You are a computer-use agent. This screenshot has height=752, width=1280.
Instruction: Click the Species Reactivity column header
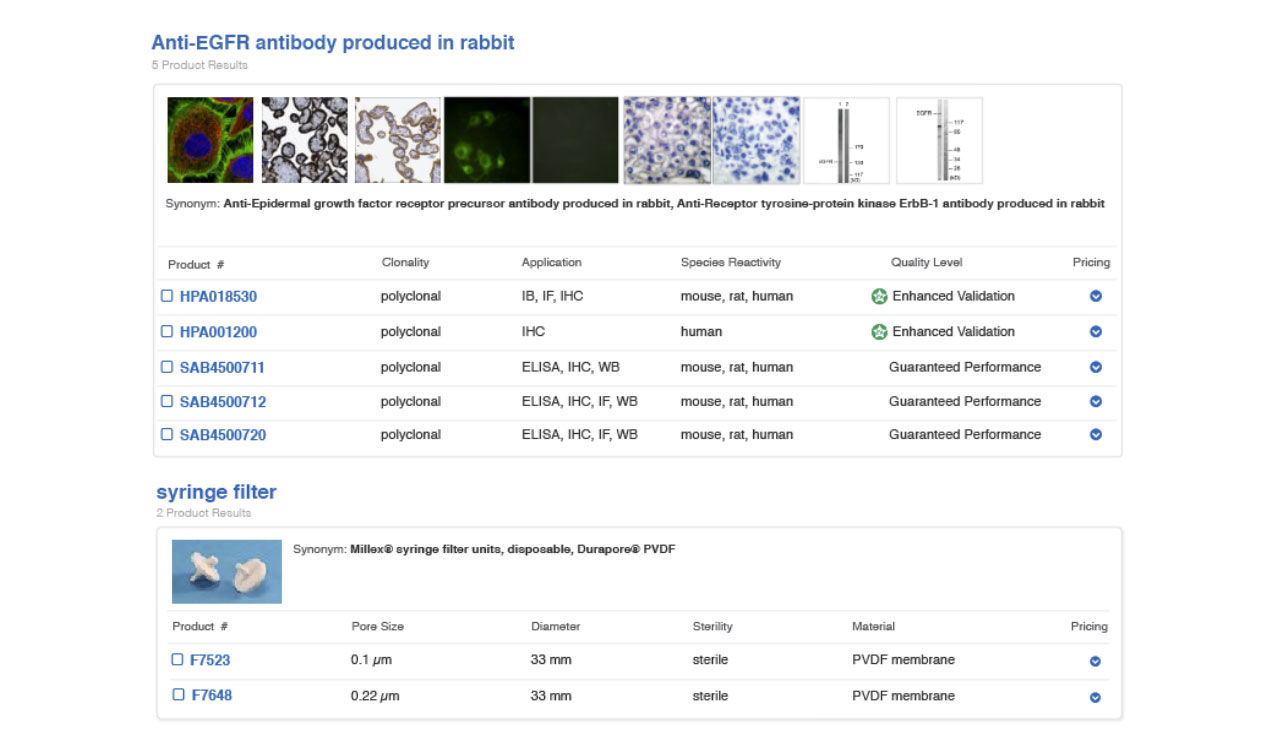(731, 262)
